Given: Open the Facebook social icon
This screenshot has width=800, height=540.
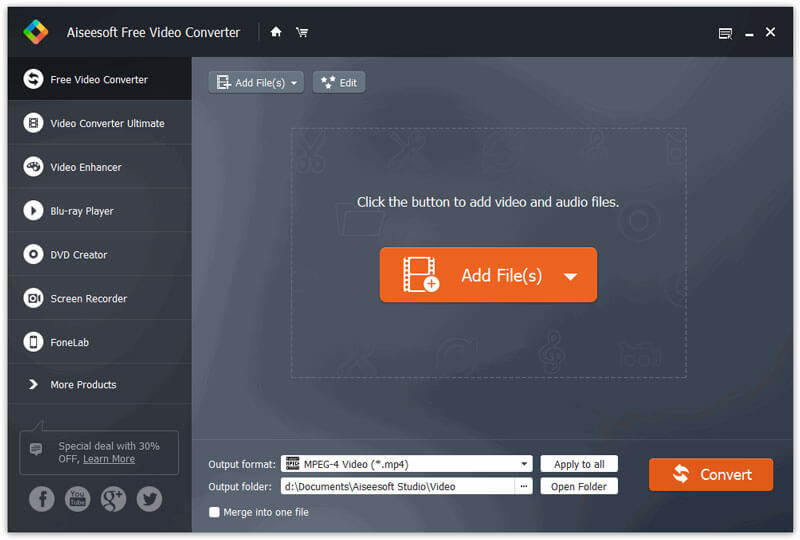Looking at the screenshot, I should click(x=42, y=499).
